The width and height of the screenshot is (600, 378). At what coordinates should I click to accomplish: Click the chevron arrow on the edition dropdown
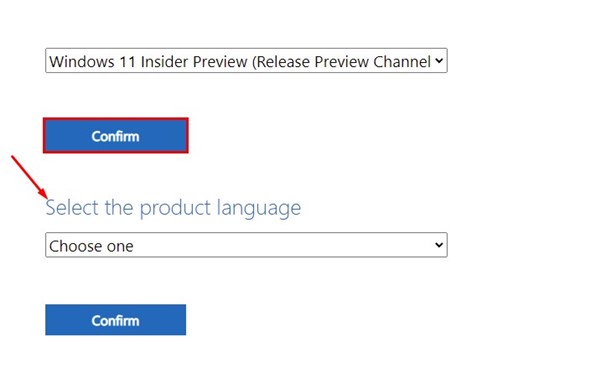439,60
